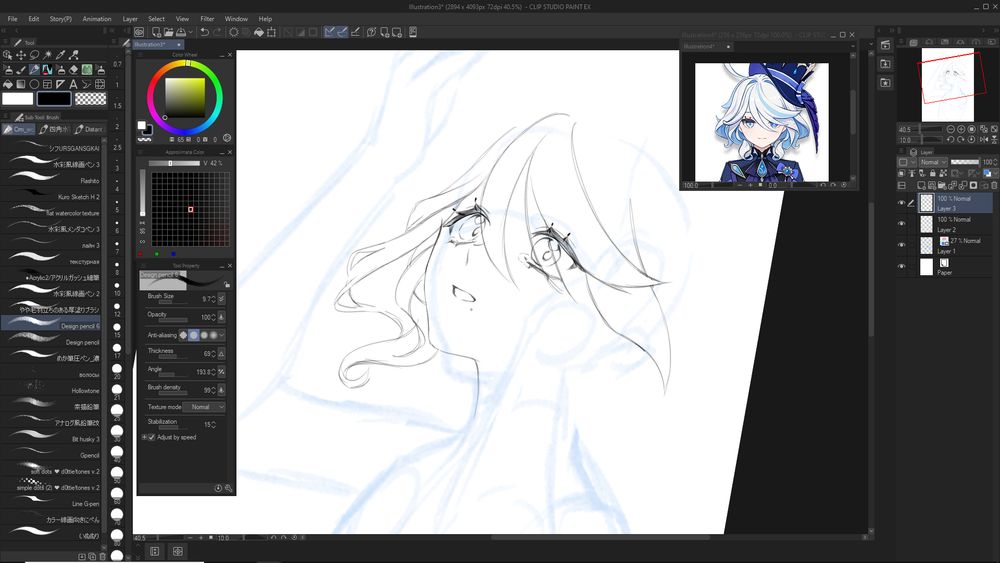Pick the white main color swatch

click(x=17, y=99)
